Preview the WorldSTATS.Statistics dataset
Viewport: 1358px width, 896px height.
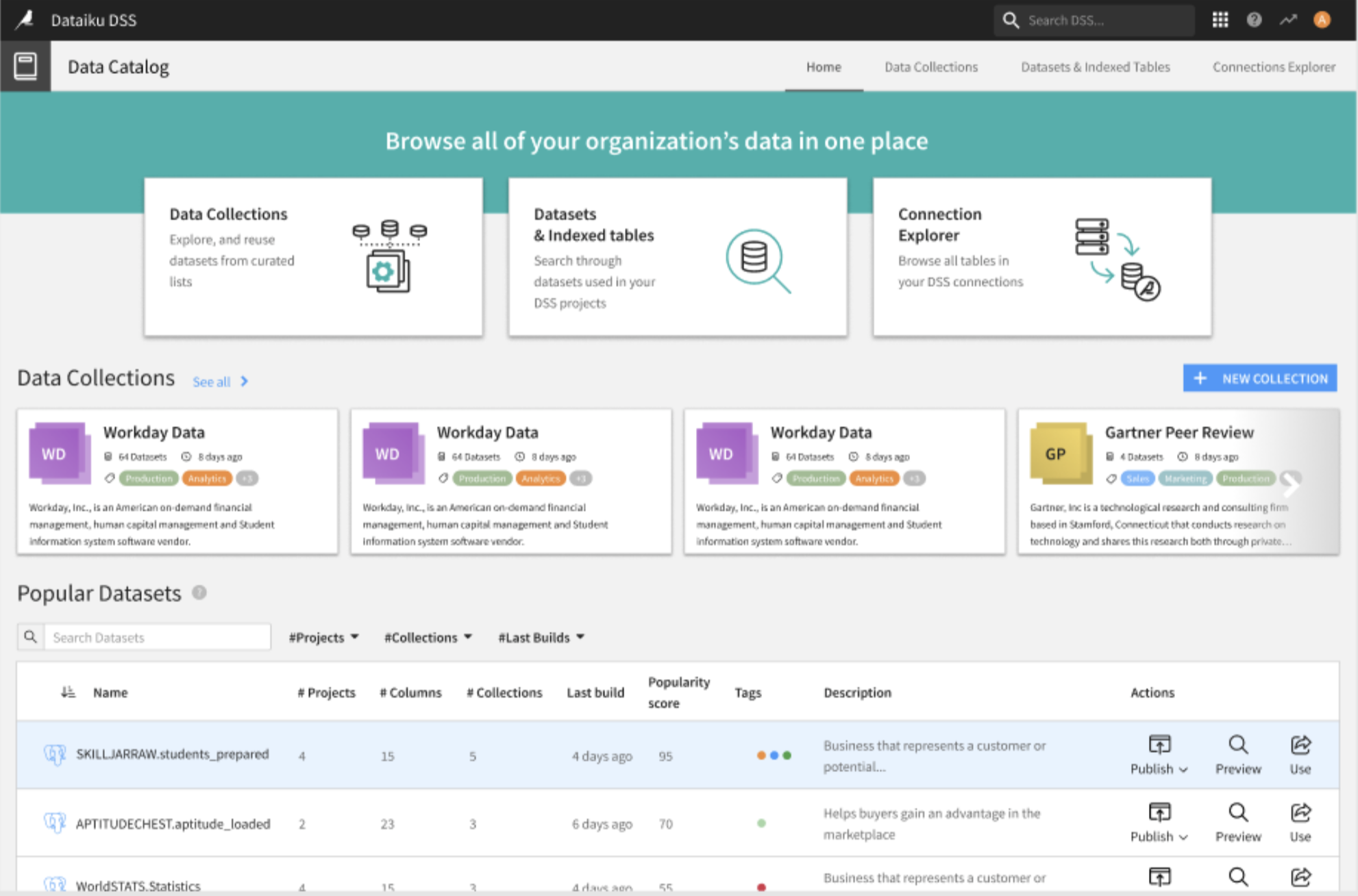point(1237,878)
